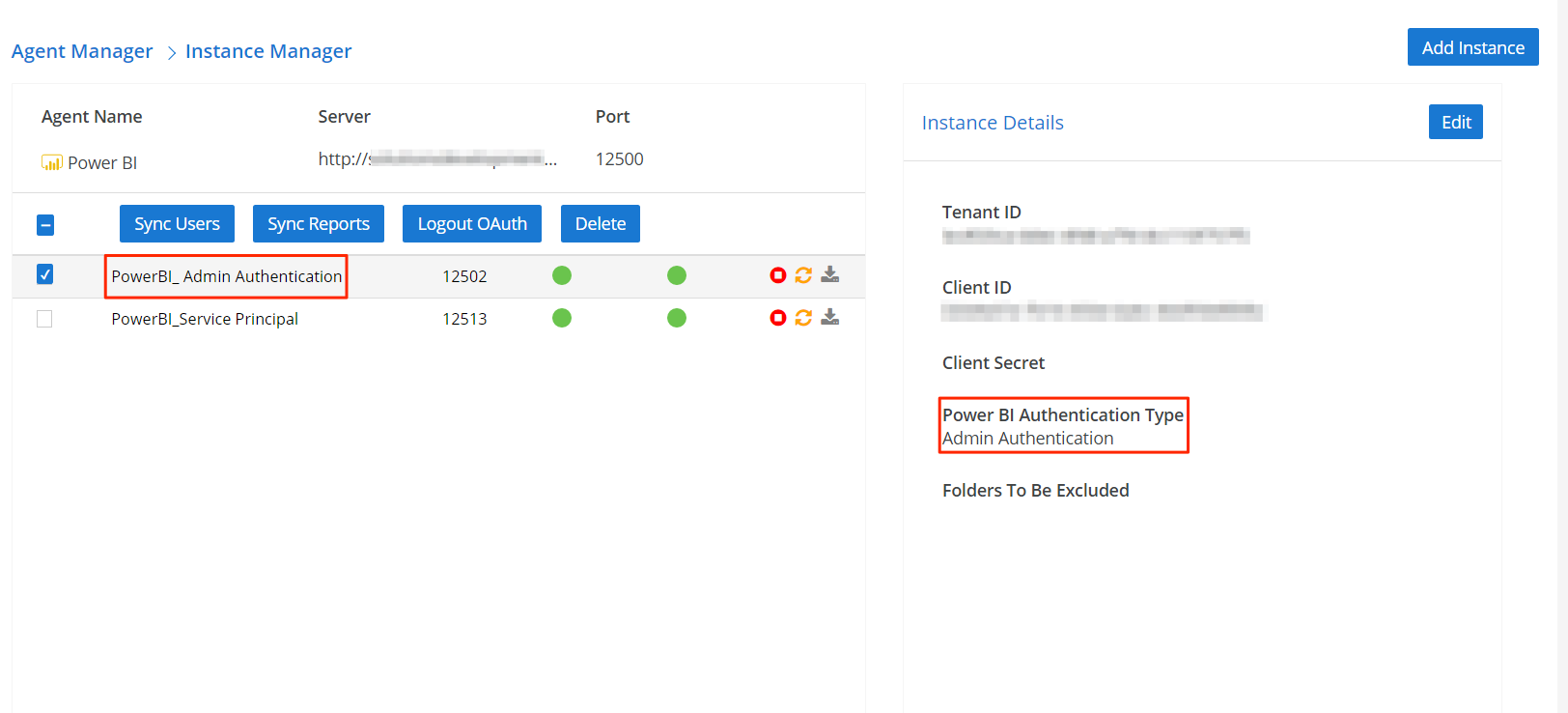Click the Sync Users button

[x=177, y=223]
